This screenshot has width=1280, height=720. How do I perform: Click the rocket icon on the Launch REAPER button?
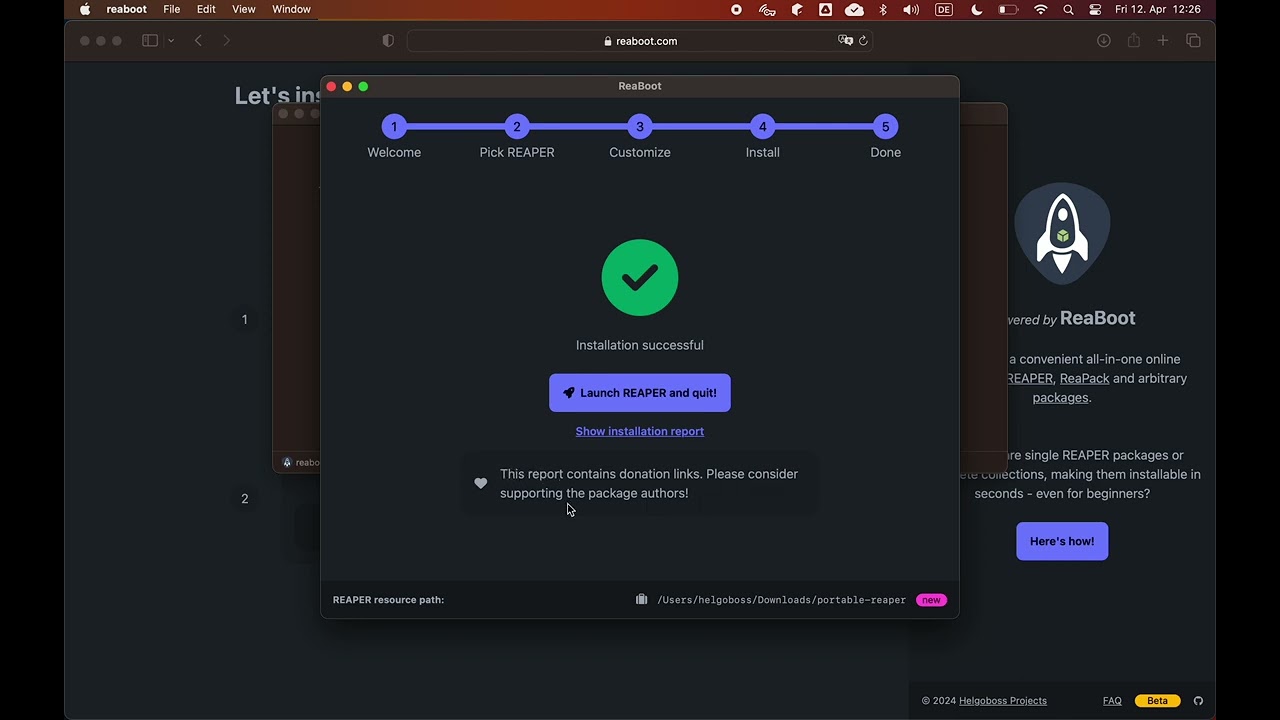pyautogui.click(x=569, y=393)
